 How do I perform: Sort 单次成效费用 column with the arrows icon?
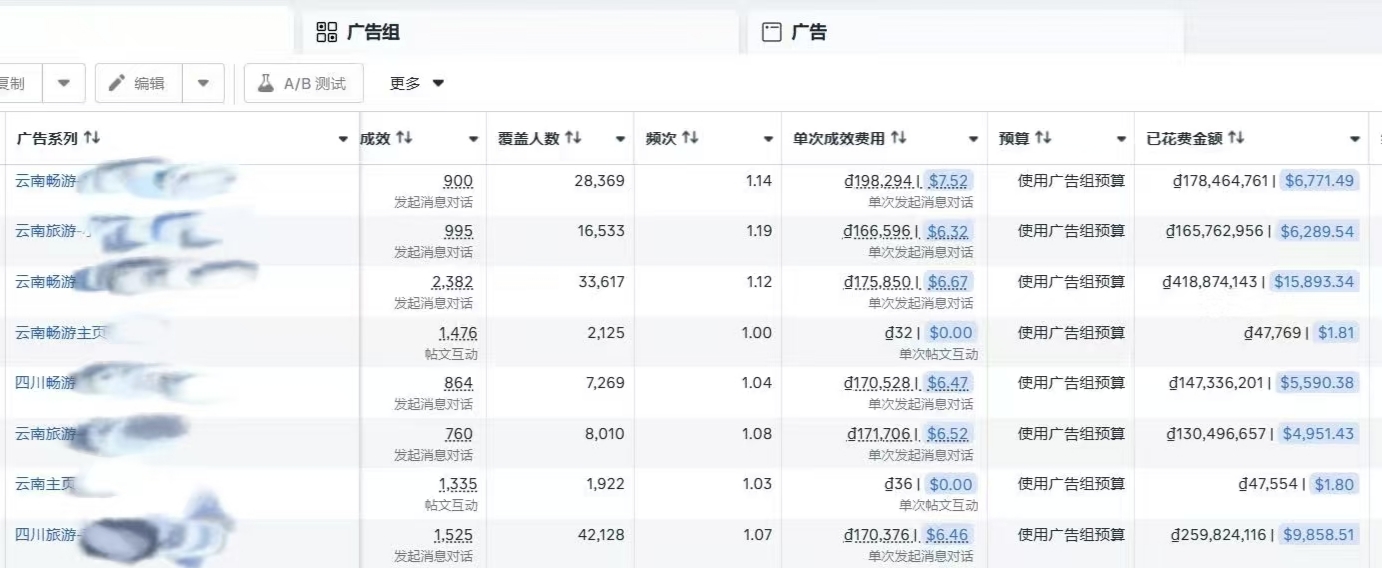pyautogui.click(x=898, y=138)
